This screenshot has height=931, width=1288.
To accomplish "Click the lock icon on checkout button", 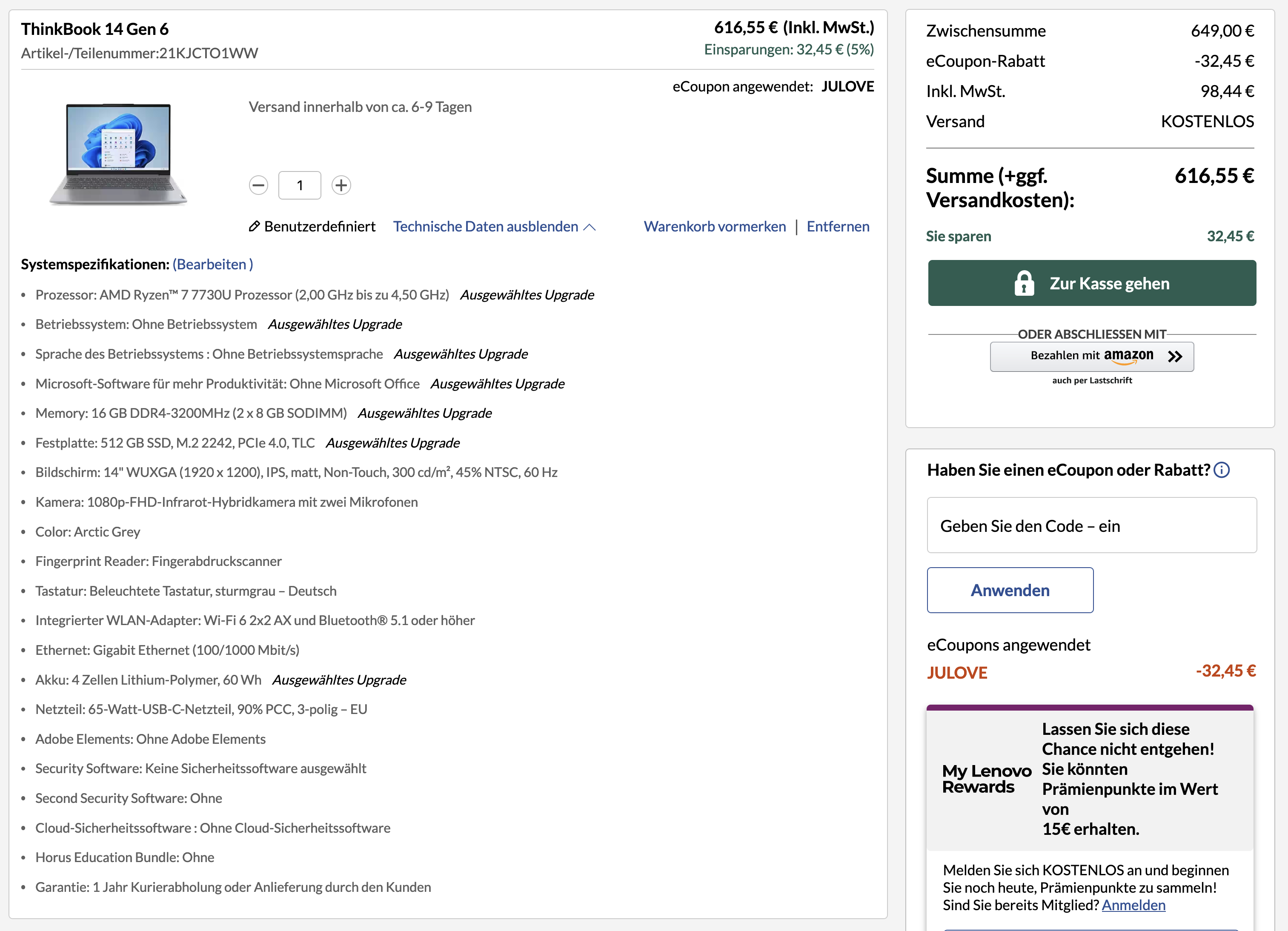I will pos(1024,283).
